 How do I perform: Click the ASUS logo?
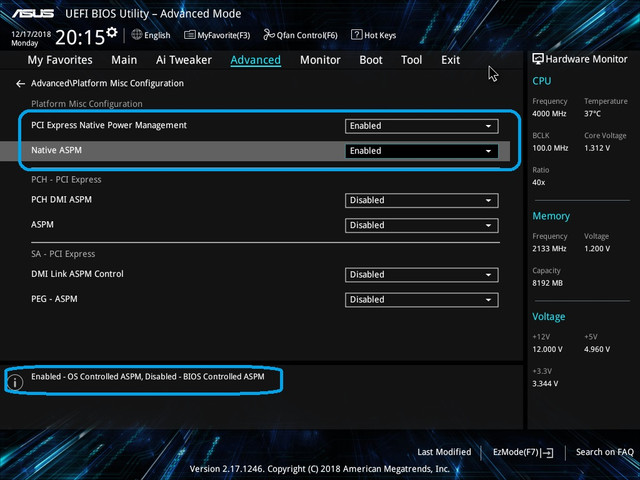[33, 13]
